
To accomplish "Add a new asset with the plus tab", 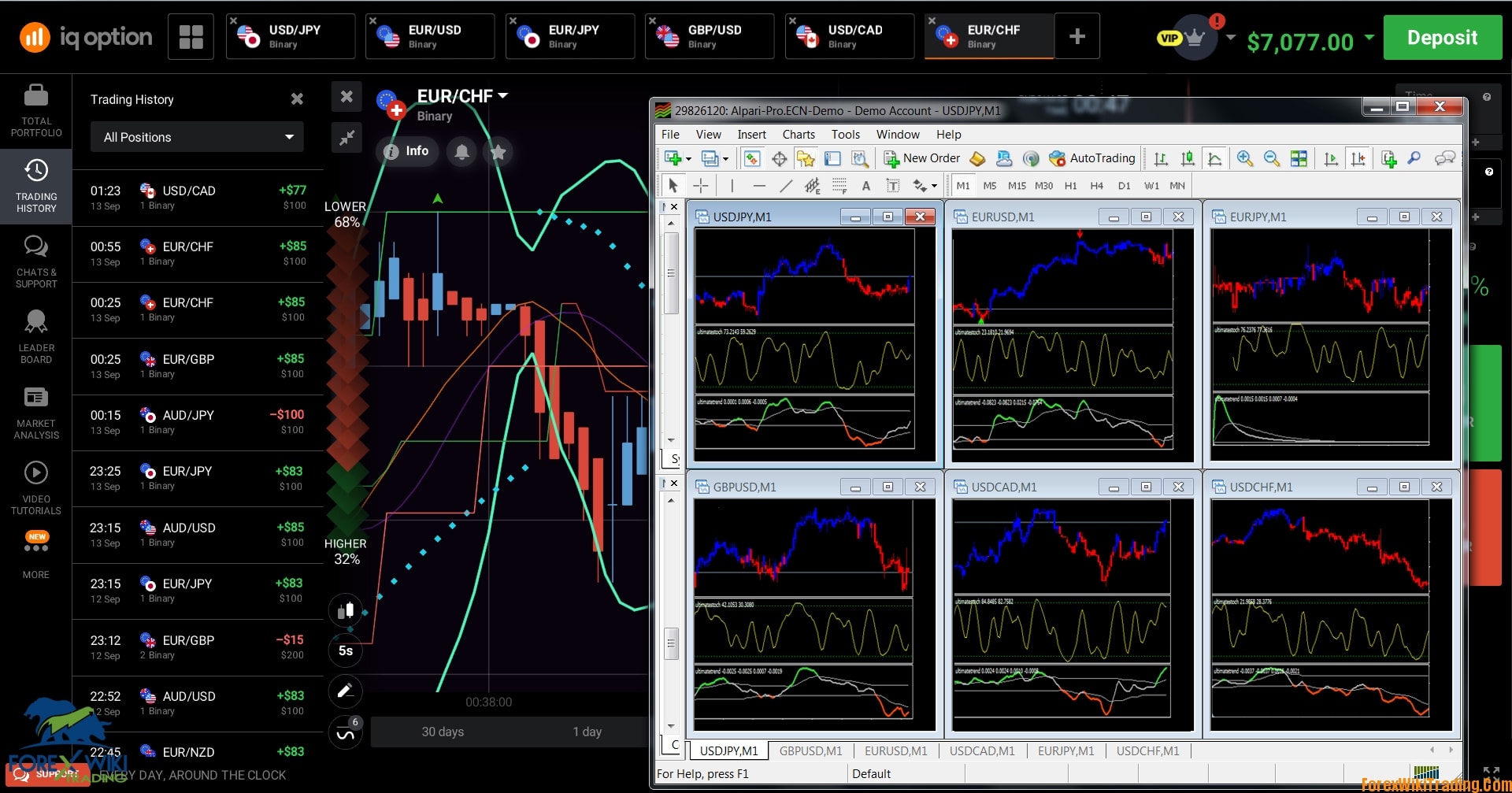I will (1077, 35).
